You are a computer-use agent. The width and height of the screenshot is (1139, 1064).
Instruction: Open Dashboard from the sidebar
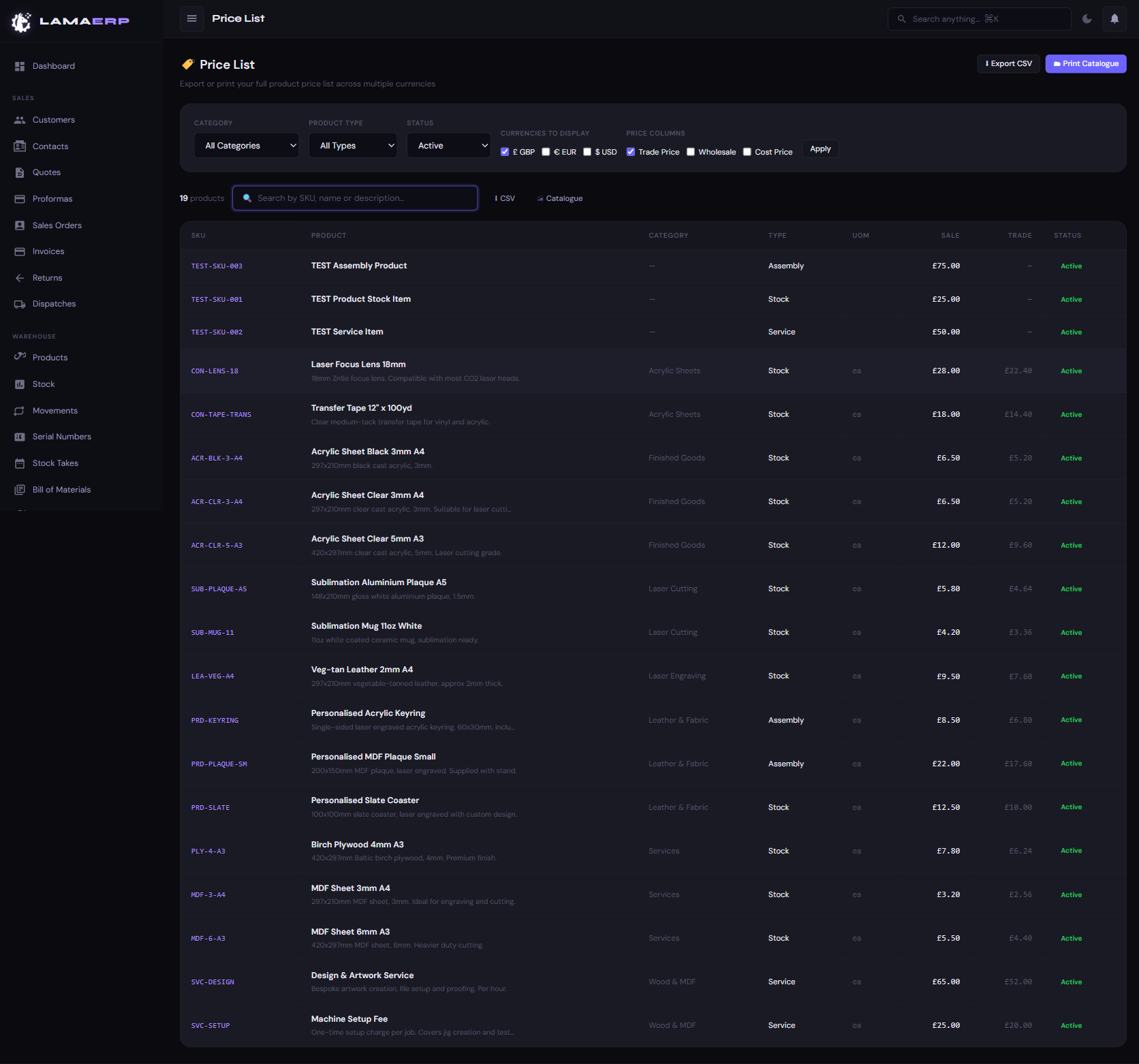[x=53, y=66]
